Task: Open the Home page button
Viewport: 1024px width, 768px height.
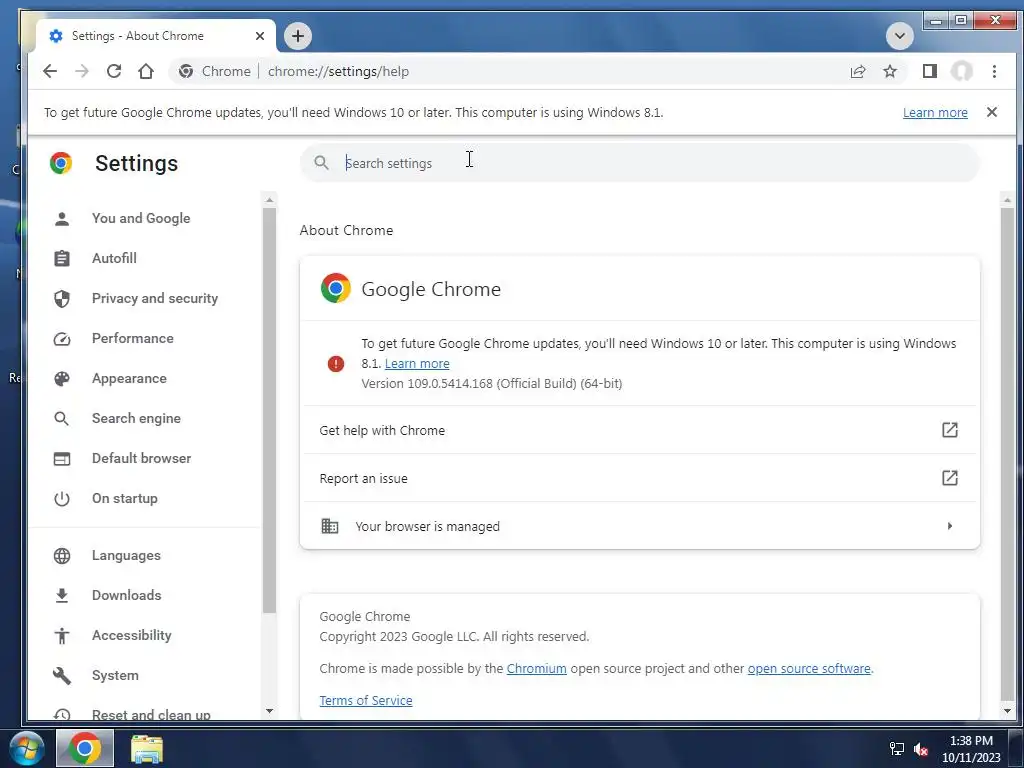Action: click(146, 71)
